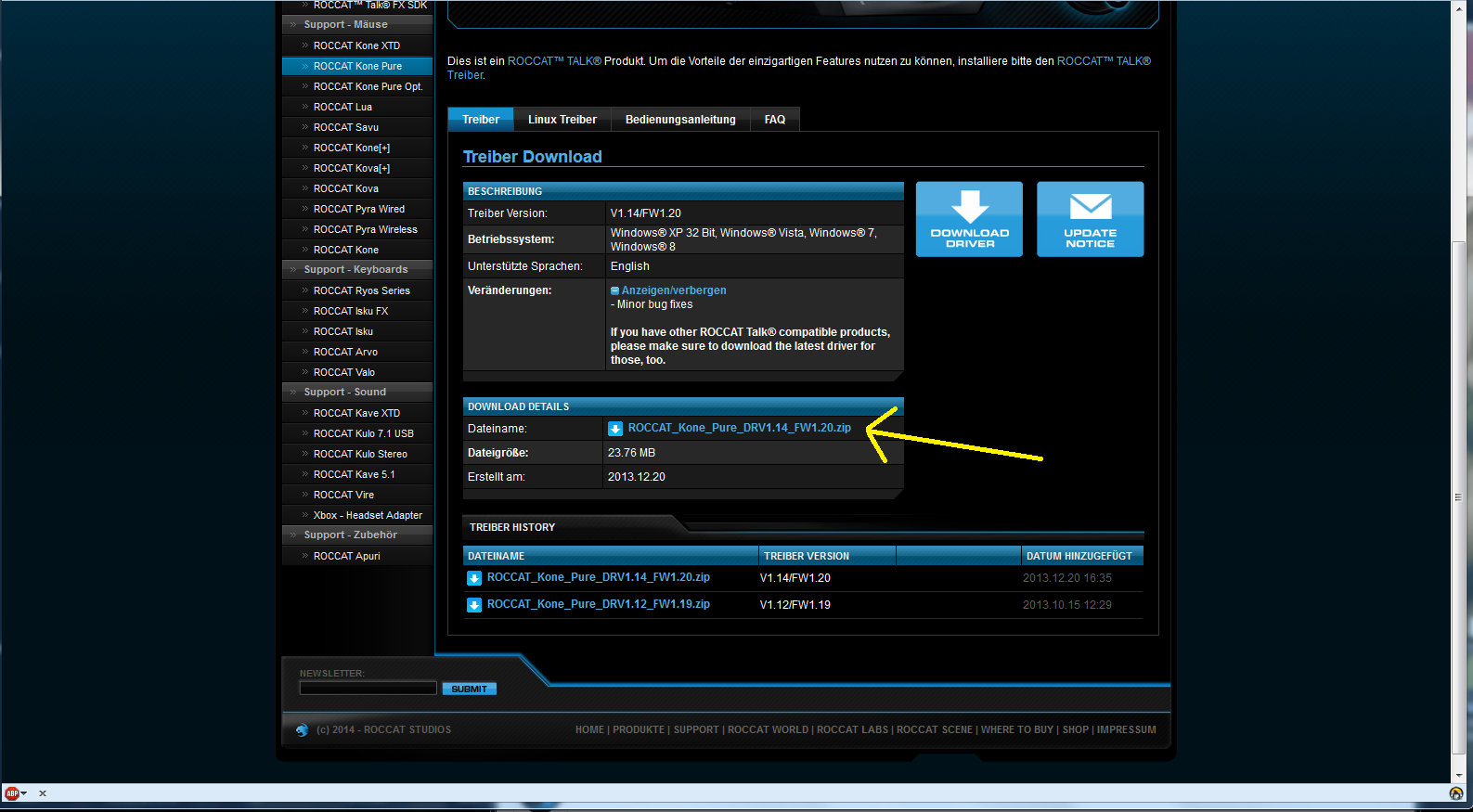Open ROCCAT Lua support page
This screenshot has height=812, width=1473.
coord(357,107)
